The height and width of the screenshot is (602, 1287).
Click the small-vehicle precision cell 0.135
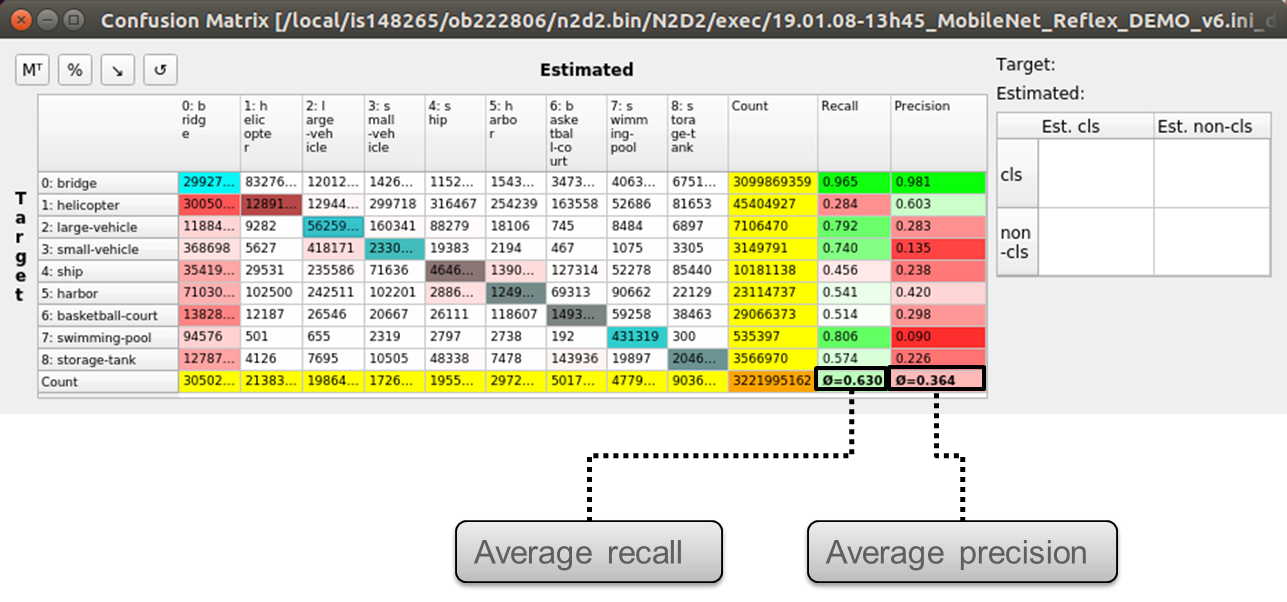(x=938, y=249)
